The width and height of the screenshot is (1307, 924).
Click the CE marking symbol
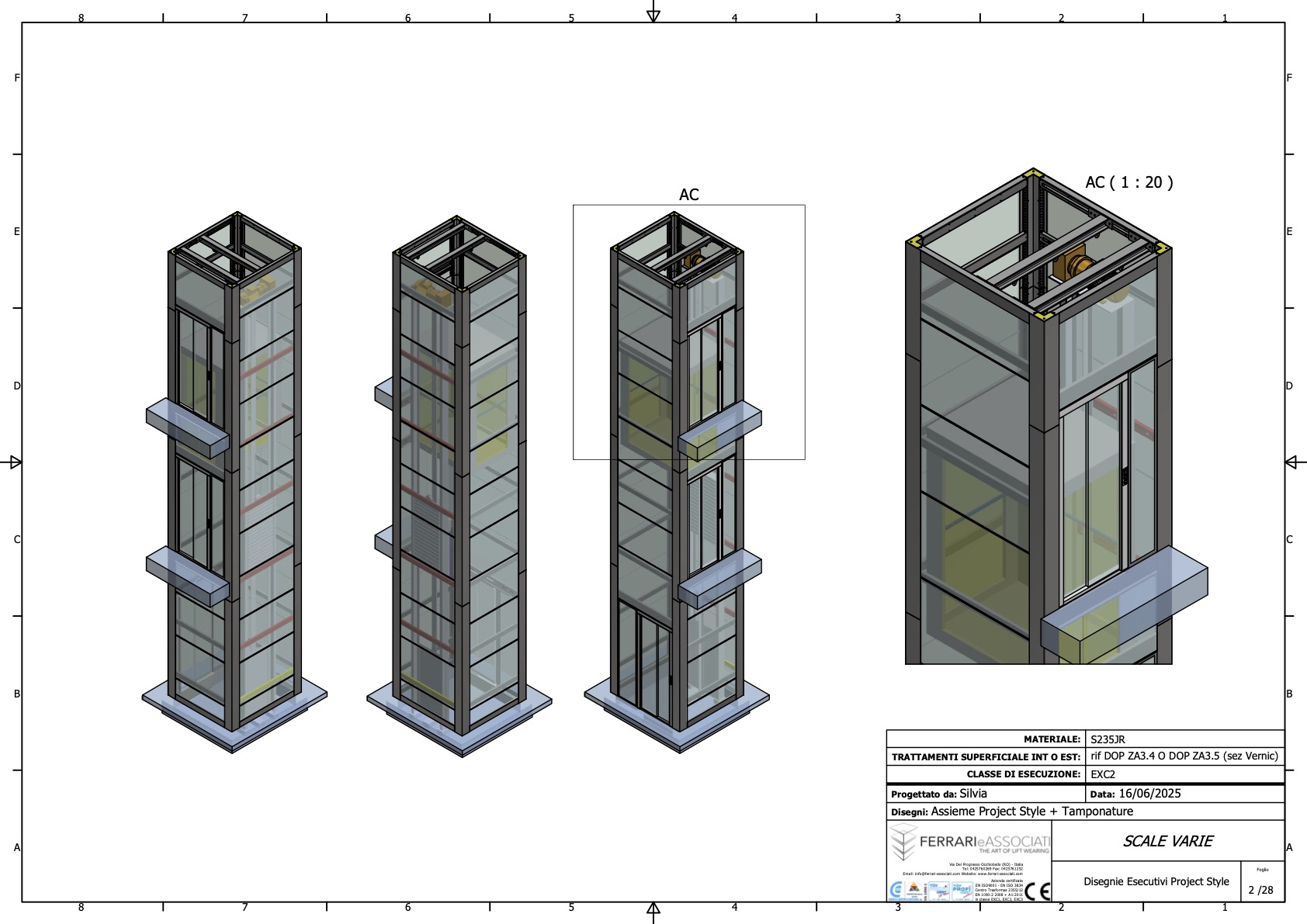coord(1038,891)
